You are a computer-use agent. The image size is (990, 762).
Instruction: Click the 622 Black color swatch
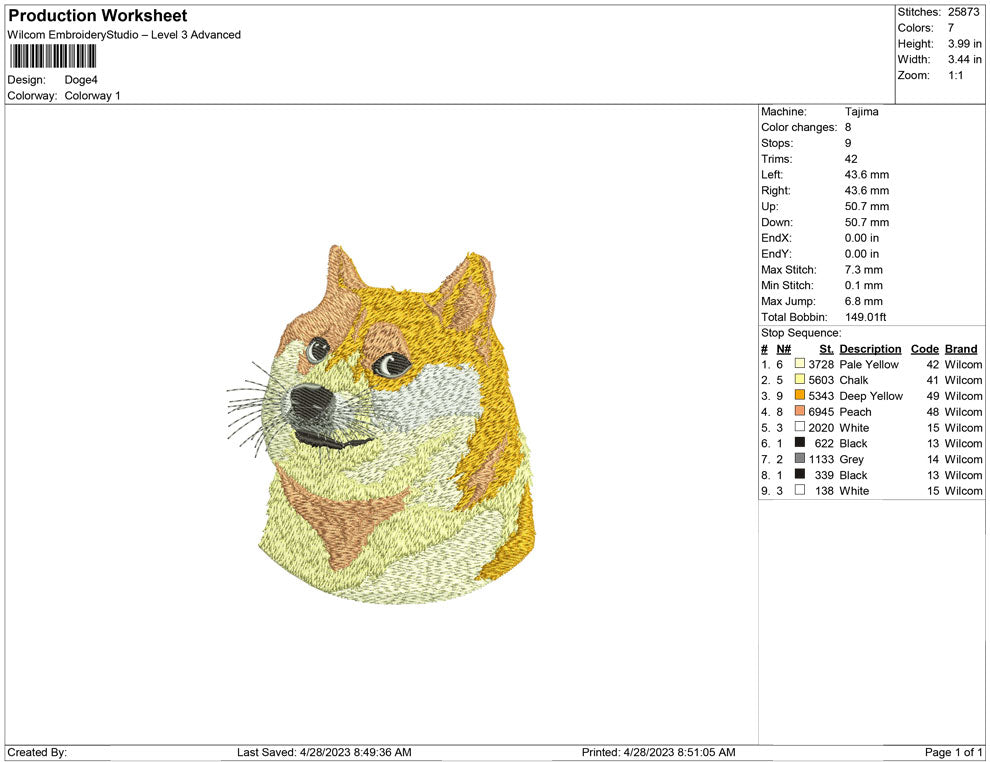799,443
